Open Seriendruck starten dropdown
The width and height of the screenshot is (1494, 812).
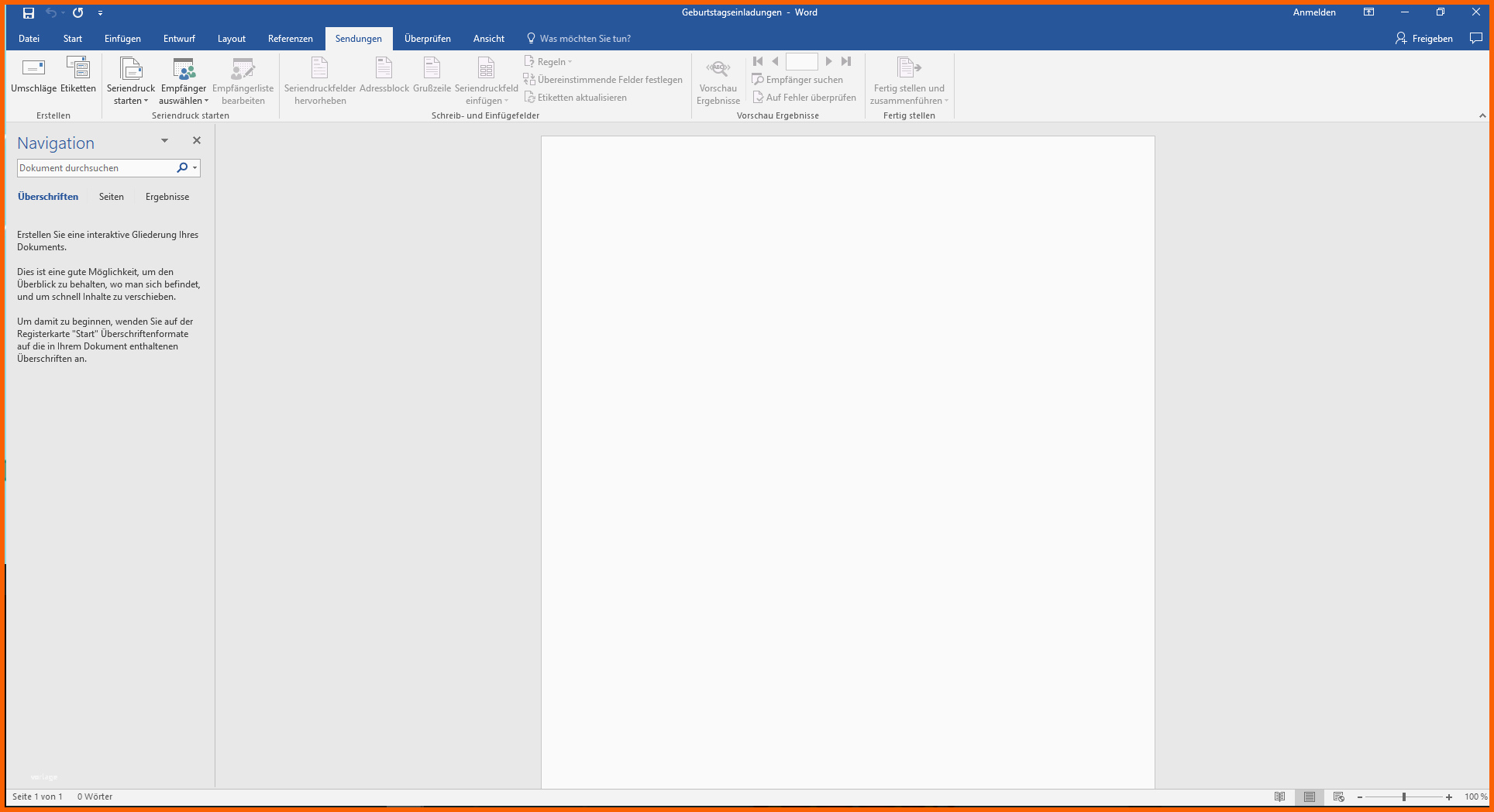[x=131, y=81]
